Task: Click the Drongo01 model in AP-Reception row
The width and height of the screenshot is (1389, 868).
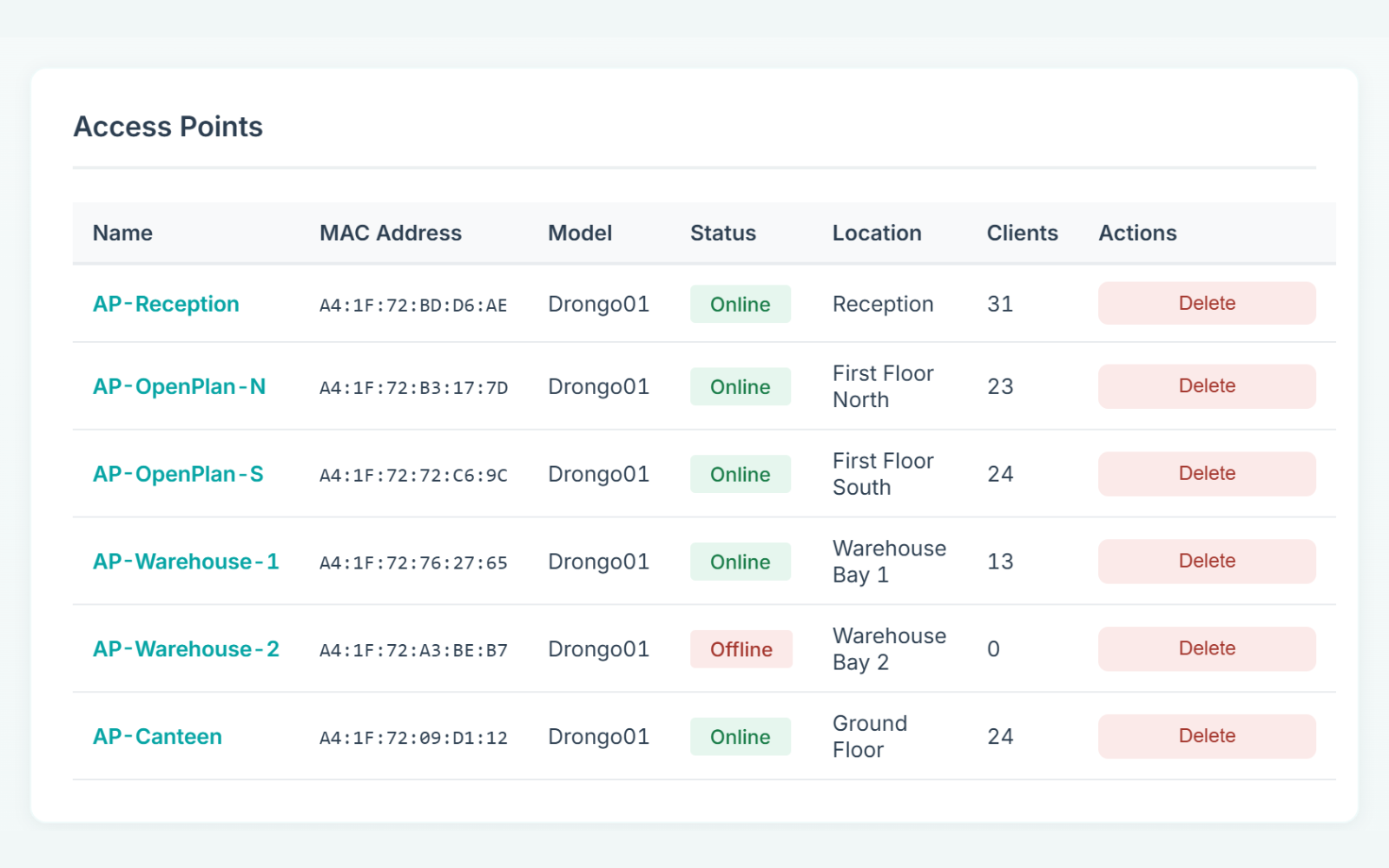Action: [599, 304]
